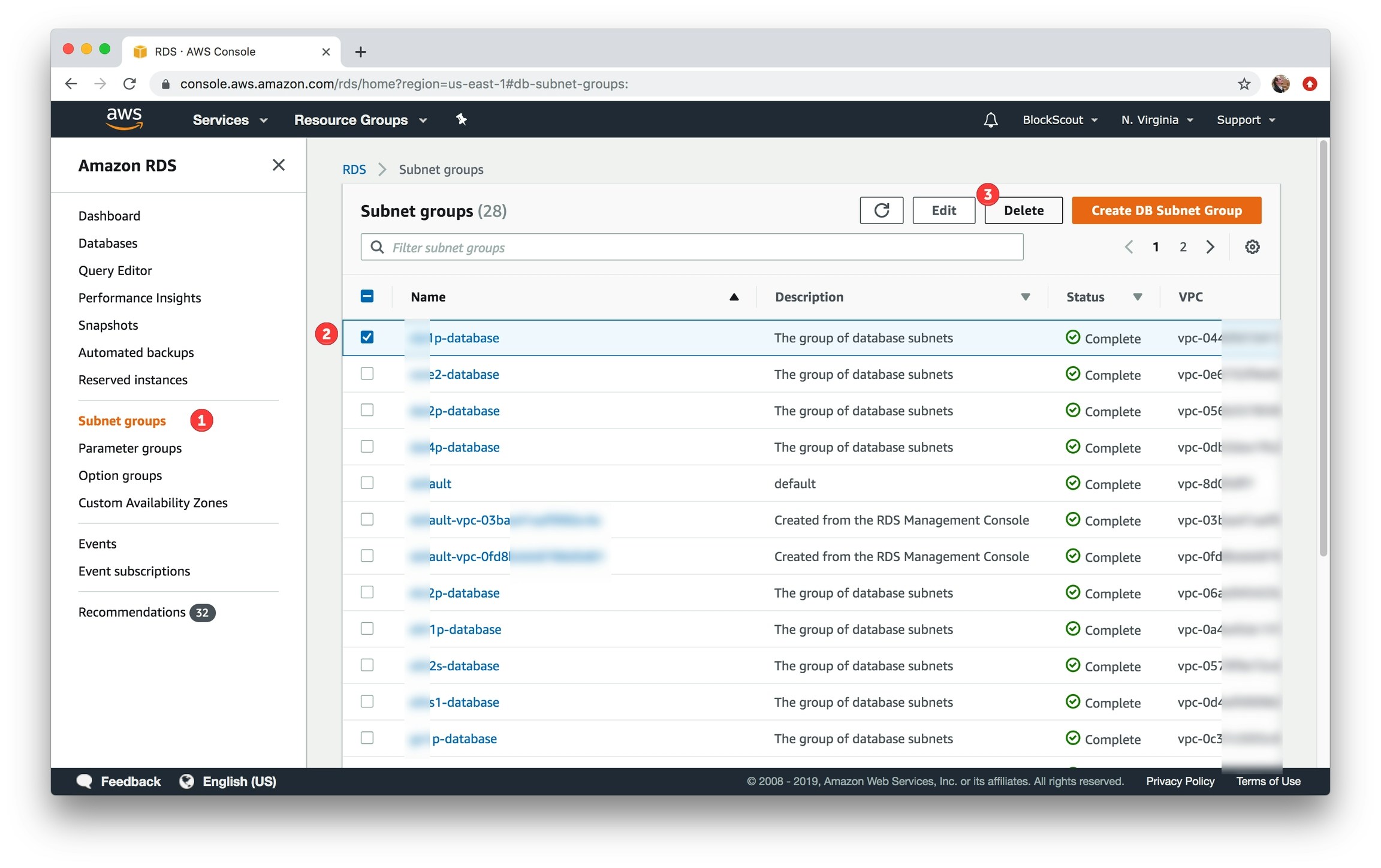Navigate to Snapshots in sidebar

(108, 325)
